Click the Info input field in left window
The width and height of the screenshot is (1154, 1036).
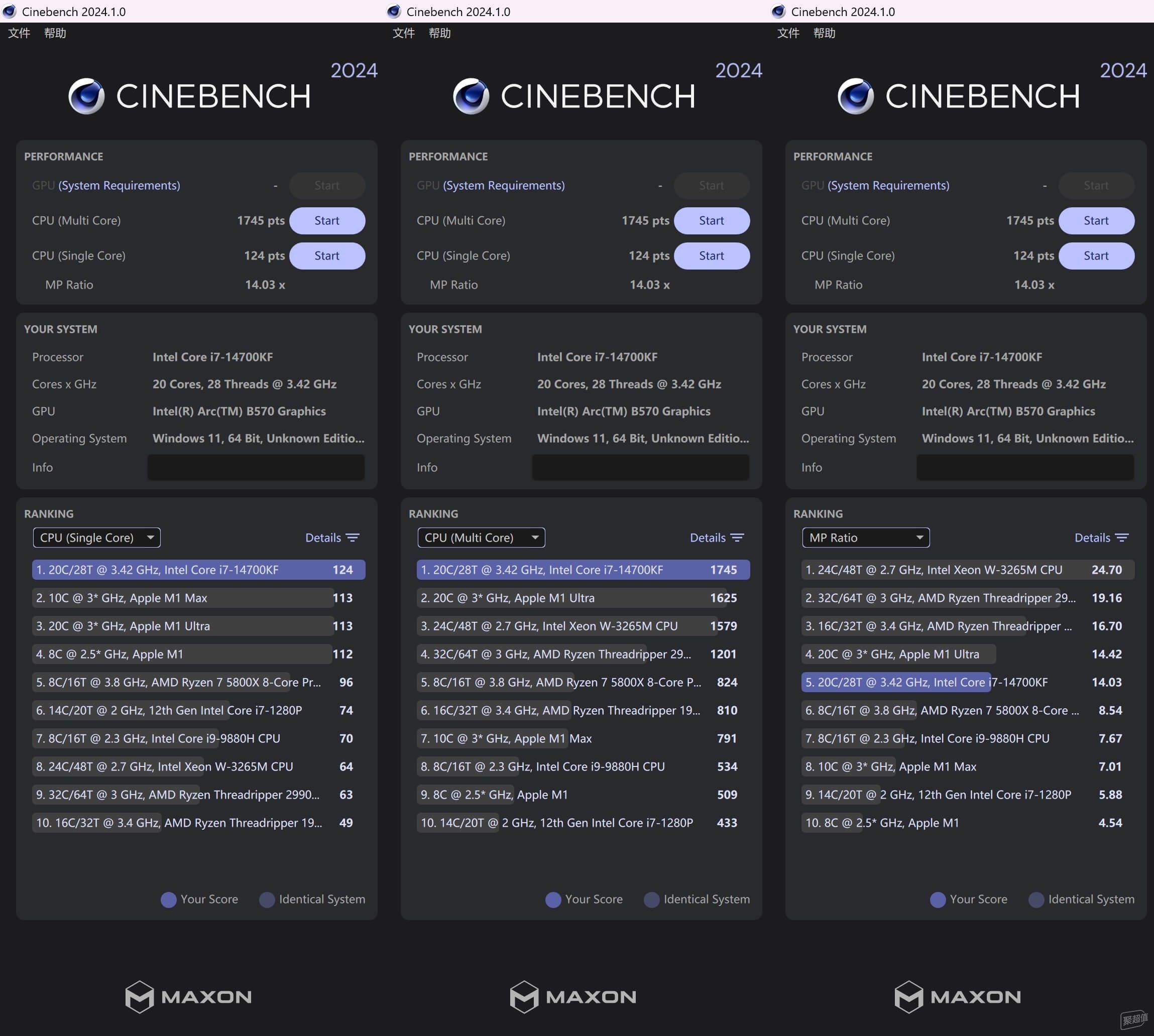click(x=256, y=467)
